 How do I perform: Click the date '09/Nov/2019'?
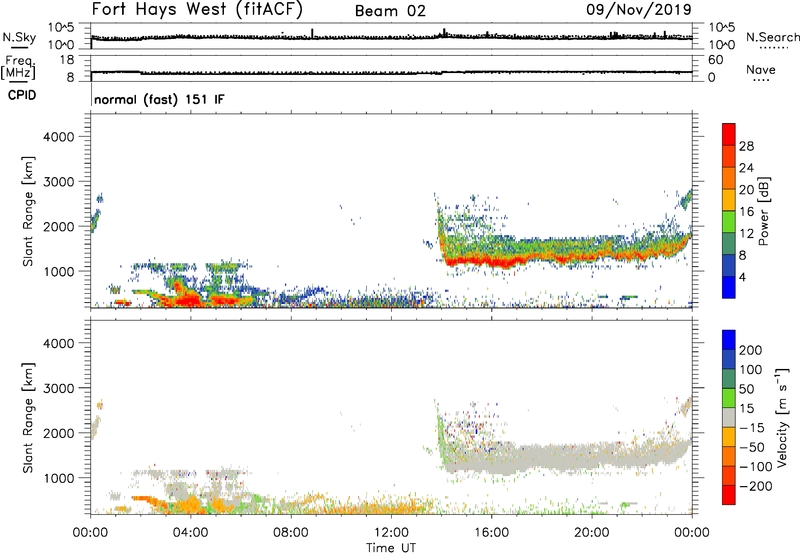(639, 9)
